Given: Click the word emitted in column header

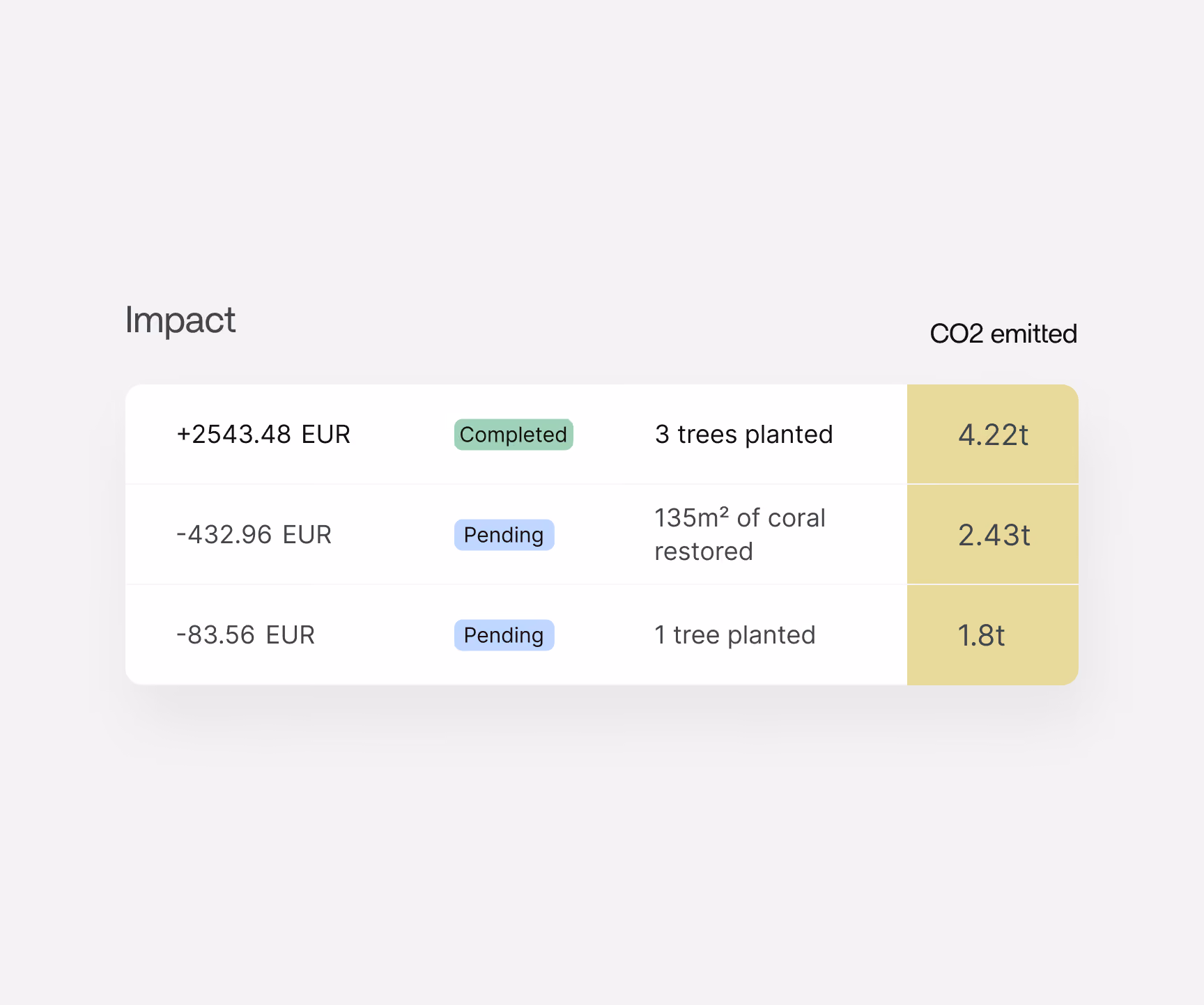Looking at the screenshot, I should tap(1034, 334).
